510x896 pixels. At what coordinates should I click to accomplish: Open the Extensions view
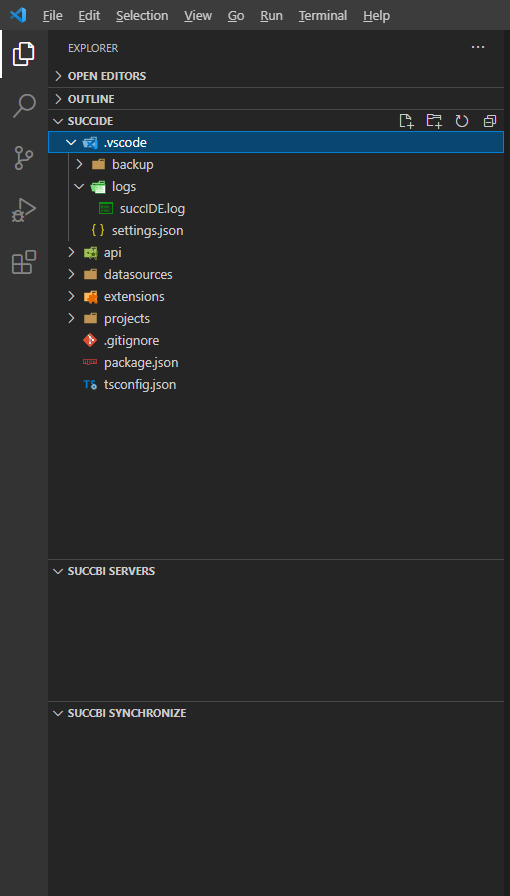pyautogui.click(x=24, y=262)
